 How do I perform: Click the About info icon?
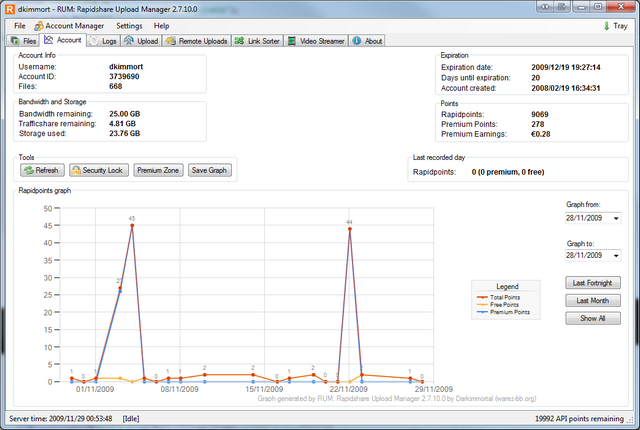(x=357, y=41)
